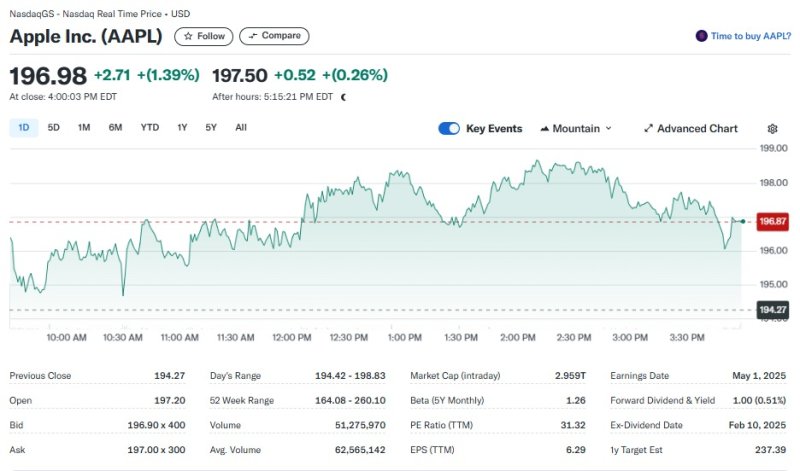
Task: Click the Market Cap value 2.959T
Action: tap(570, 376)
